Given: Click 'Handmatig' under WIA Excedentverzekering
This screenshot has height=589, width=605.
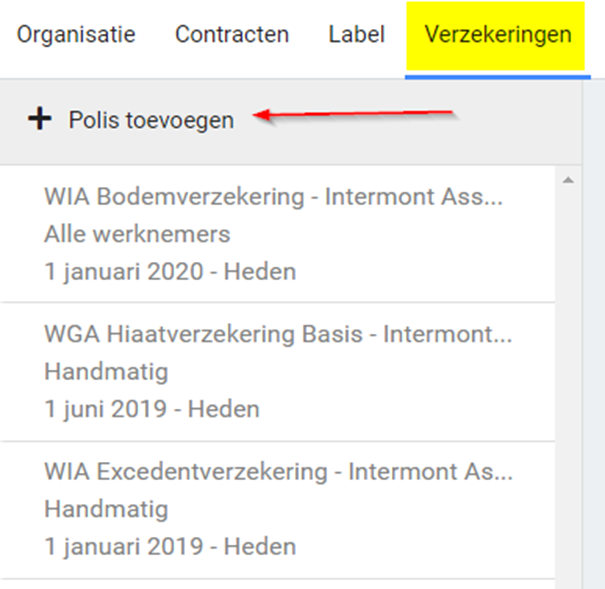Looking at the screenshot, I should click(x=106, y=509).
